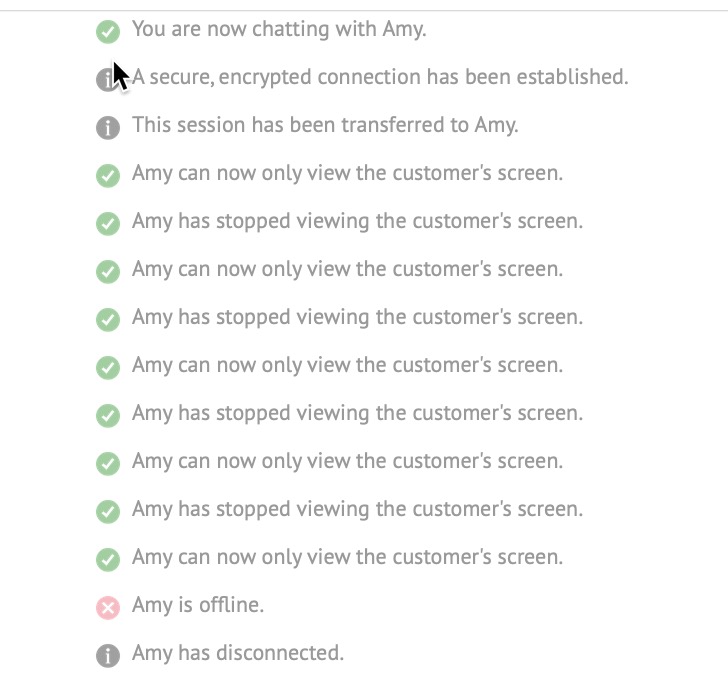Click the checkmark of the first "Amy has stopped viewing" entry
728x682 pixels.
(x=108, y=223)
